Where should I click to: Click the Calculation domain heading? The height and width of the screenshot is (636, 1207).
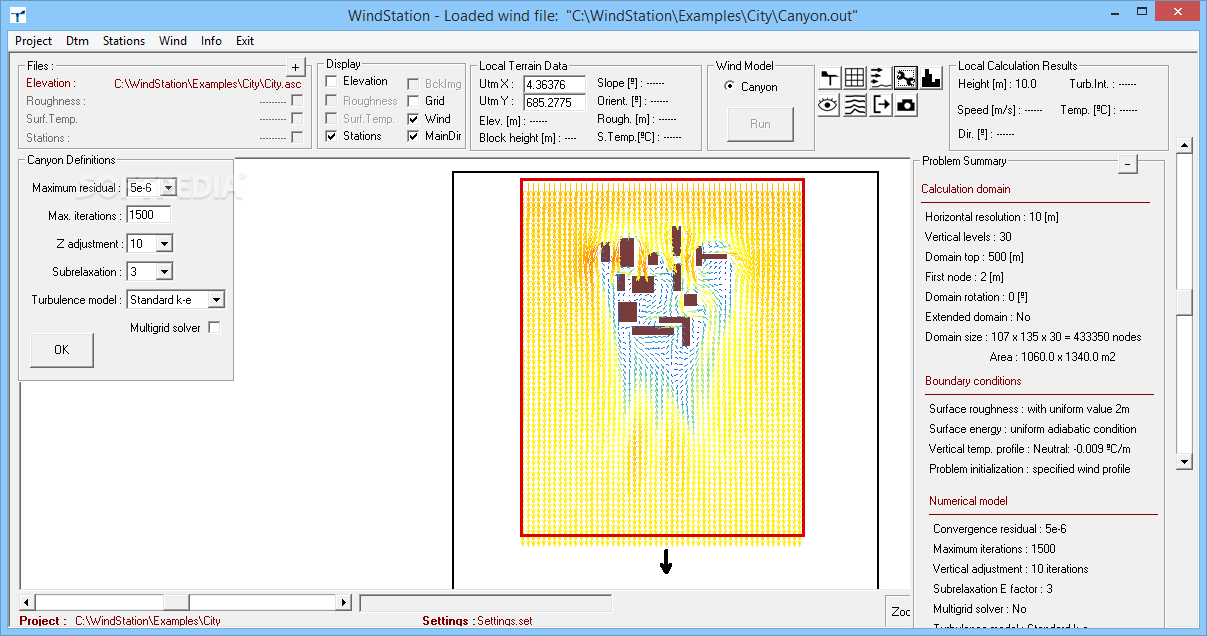tap(965, 189)
